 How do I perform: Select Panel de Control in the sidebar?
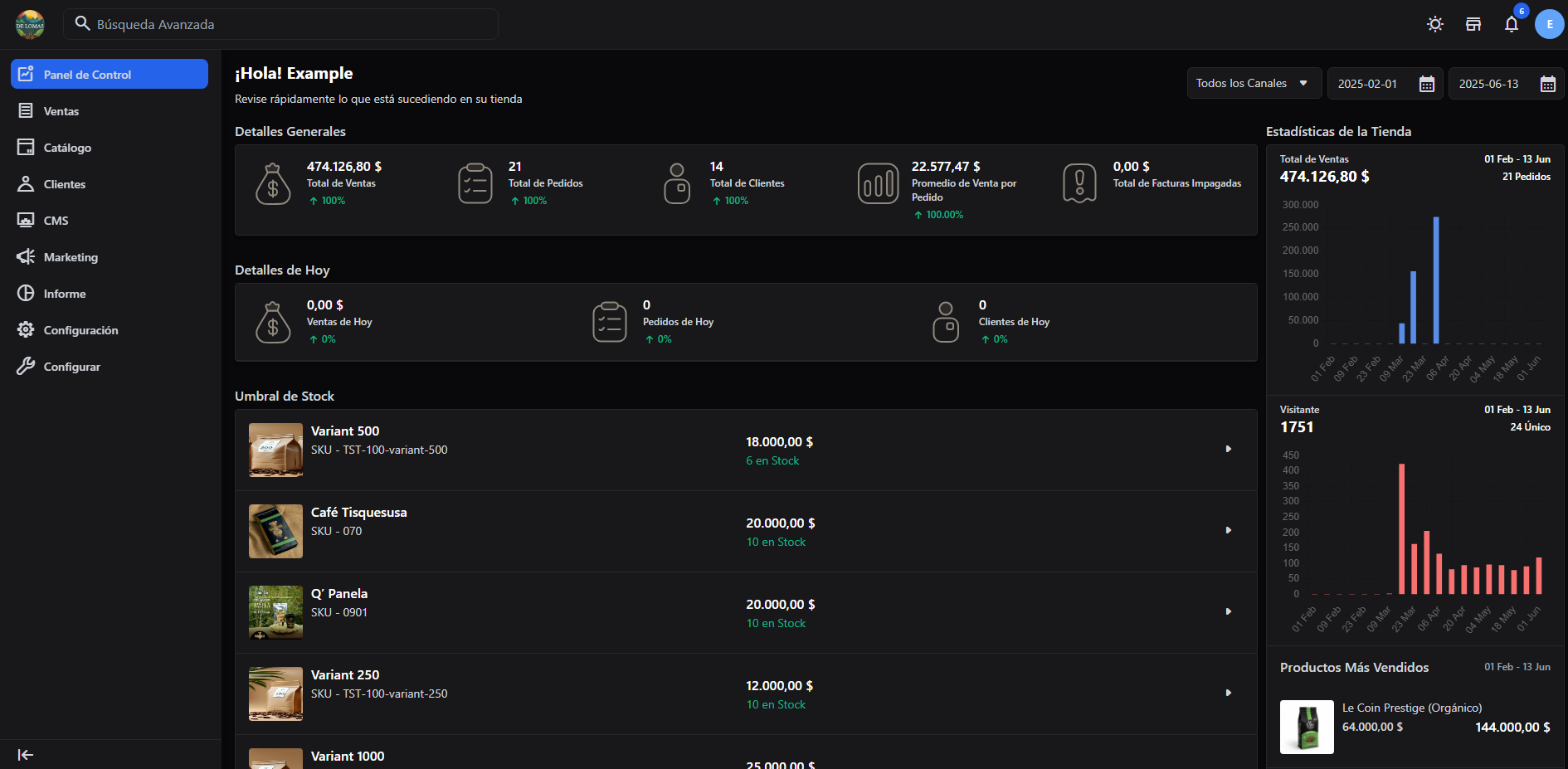coord(86,74)
